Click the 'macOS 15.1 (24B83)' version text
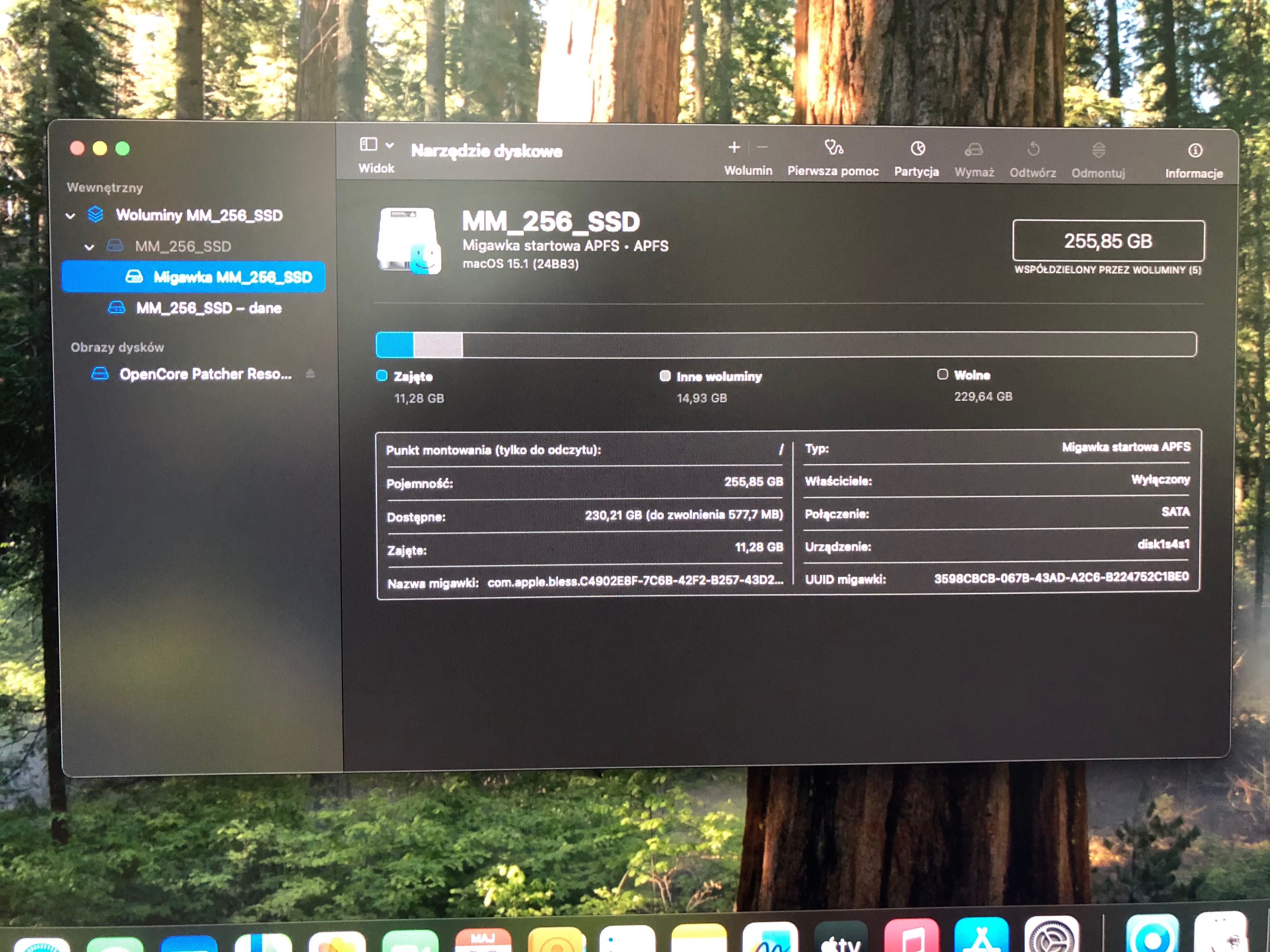The image size is (1270, 952). coord(521,263)
